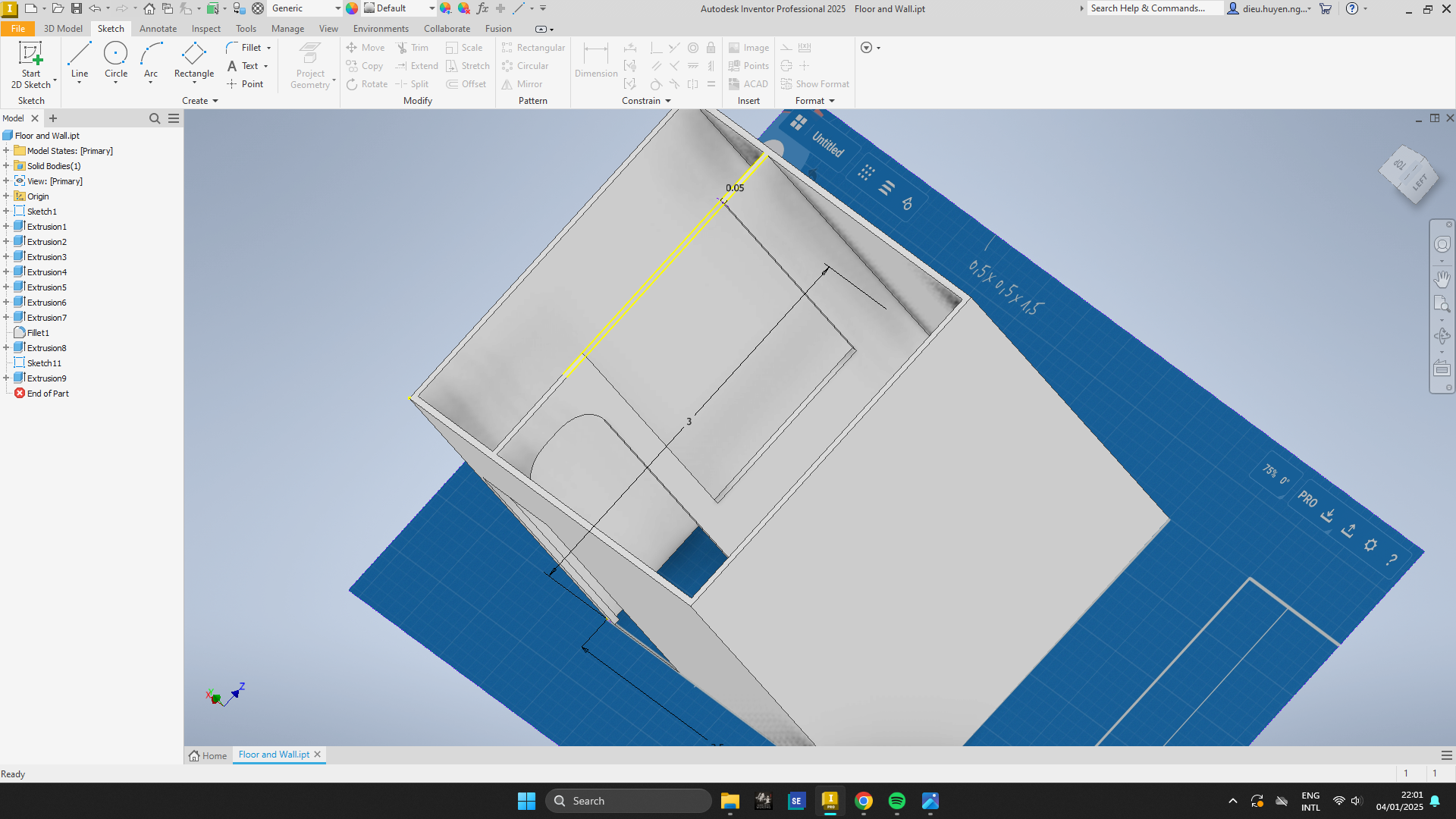Open the Windows Start menu
The image size is (1456, 819).
tap(526, 801)
